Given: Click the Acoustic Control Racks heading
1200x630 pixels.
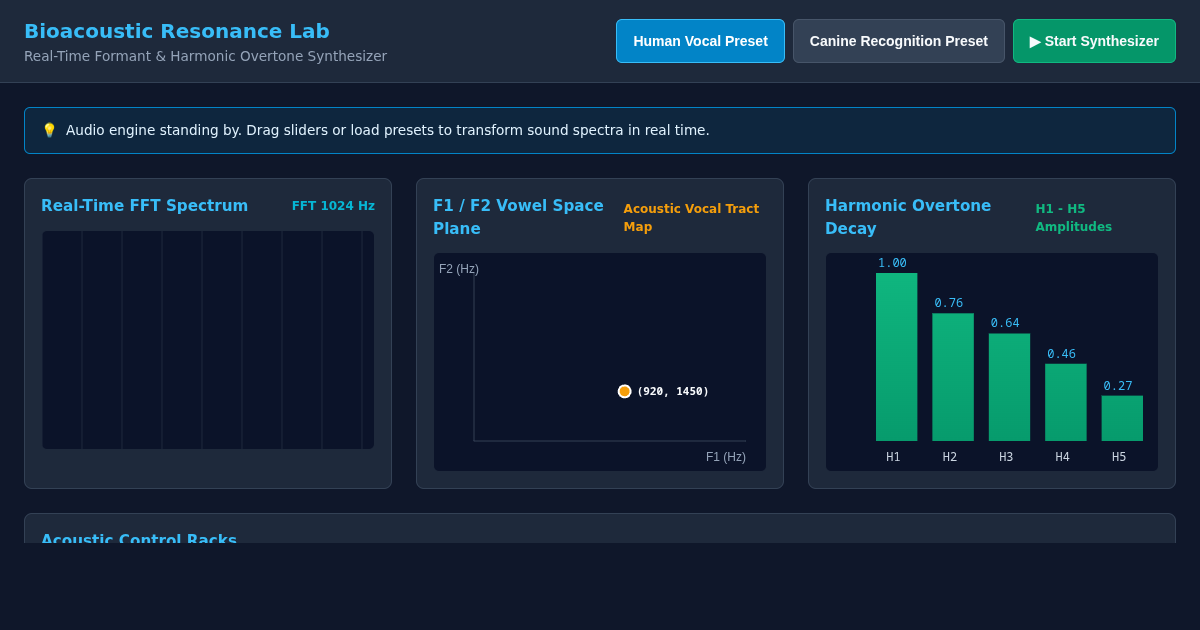Looking at the screenshot, I should click(x=139, y=538).
